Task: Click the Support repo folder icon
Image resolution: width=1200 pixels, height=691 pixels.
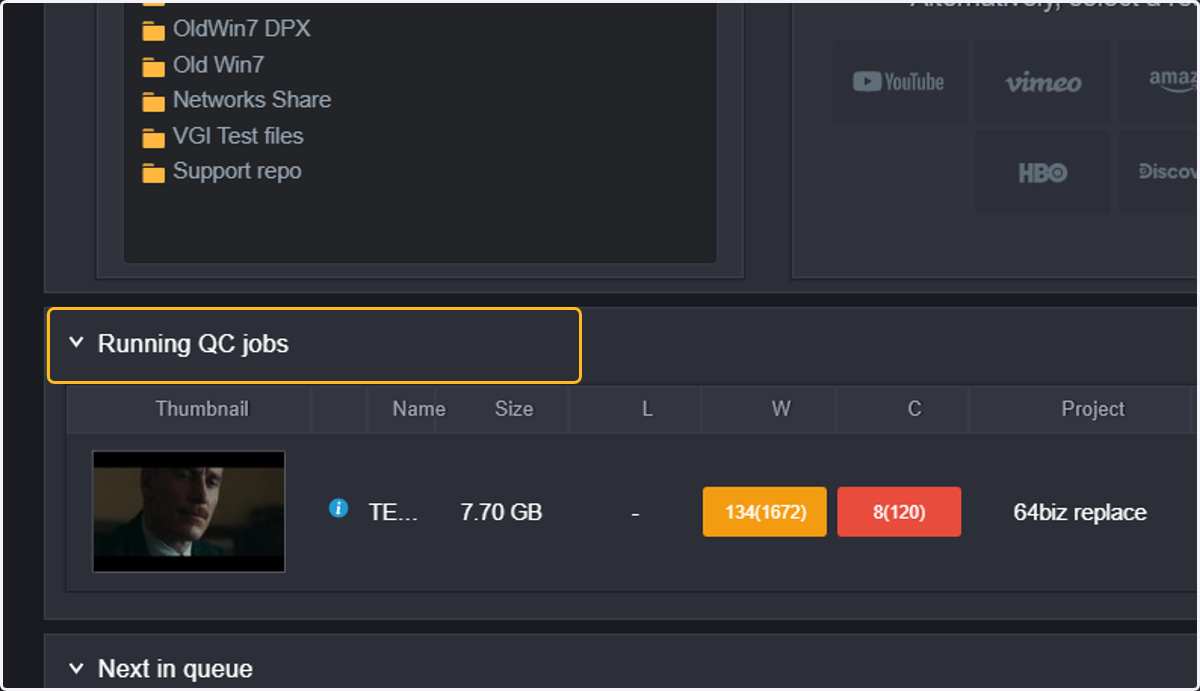Action: (153, 174)
